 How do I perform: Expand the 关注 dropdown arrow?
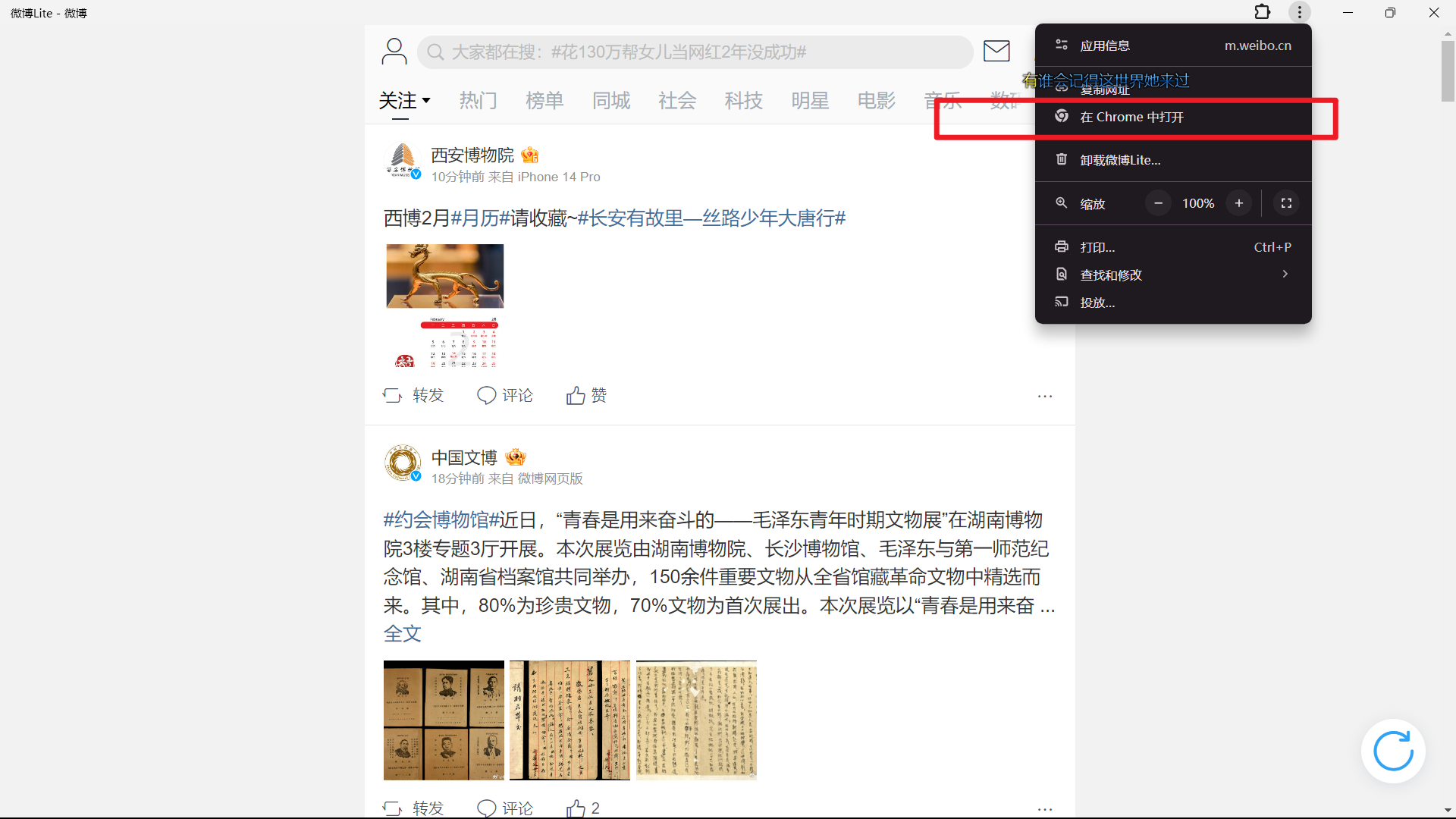coord(426,100)
